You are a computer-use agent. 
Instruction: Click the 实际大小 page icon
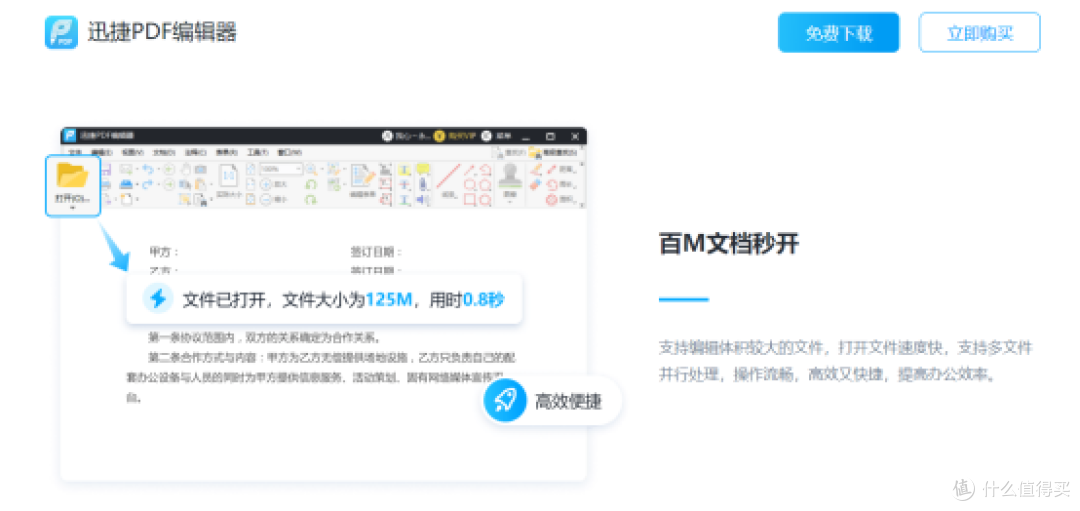[x=229, y=176]
